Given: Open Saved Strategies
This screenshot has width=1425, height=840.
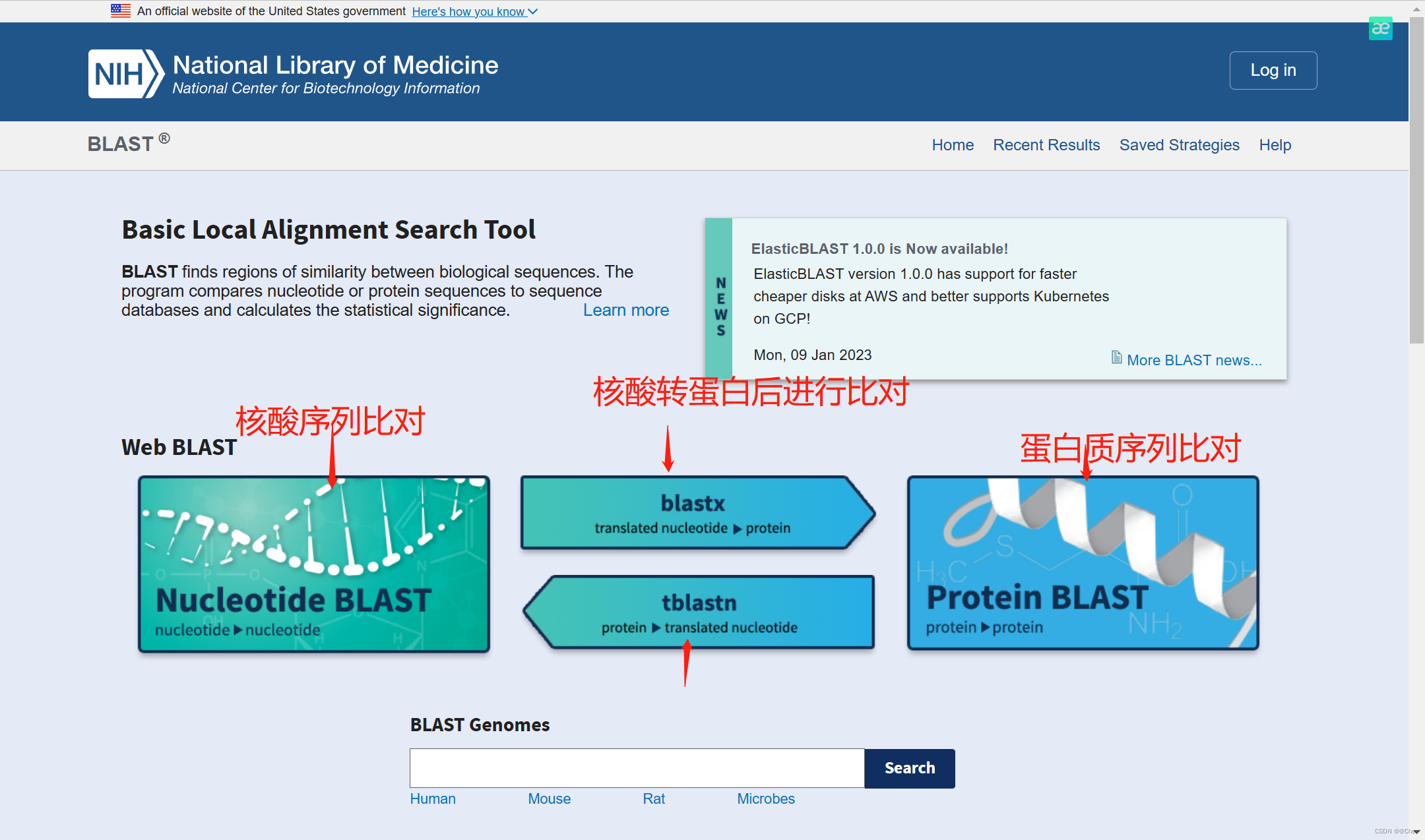Looking at the screenshot, I should pyautogui.click(x=1179, y=145).
